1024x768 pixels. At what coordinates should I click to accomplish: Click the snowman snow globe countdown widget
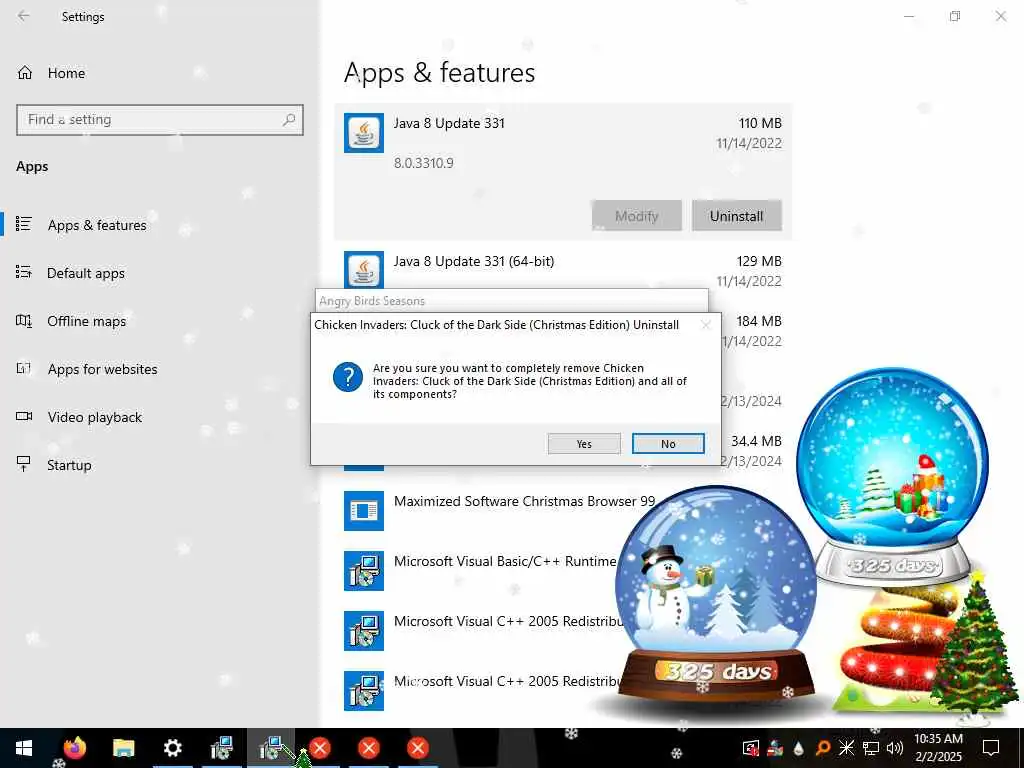[x=716, y=596]
